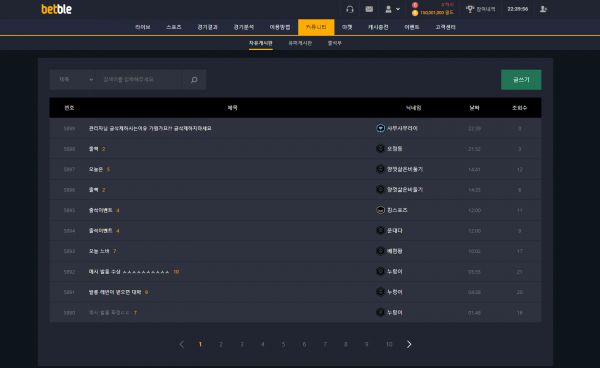This screenshot has height=368, width=600.
Task: Open the dimmed post numbered 5890
Action: pyautogui.click(x=109, y=313)
